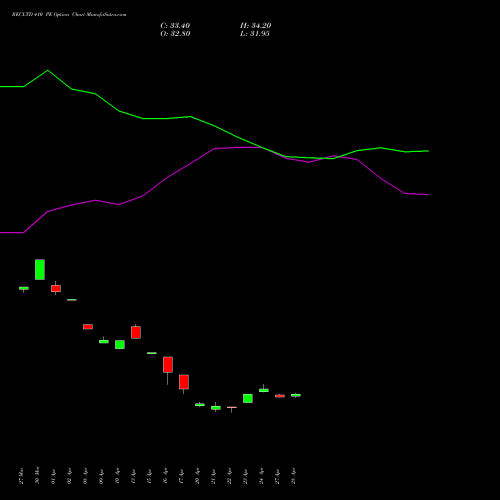The width and height of the screenshot is (500, 500).
Task: Click the right end of the purple indicator line
Action: tap(428, 195)
